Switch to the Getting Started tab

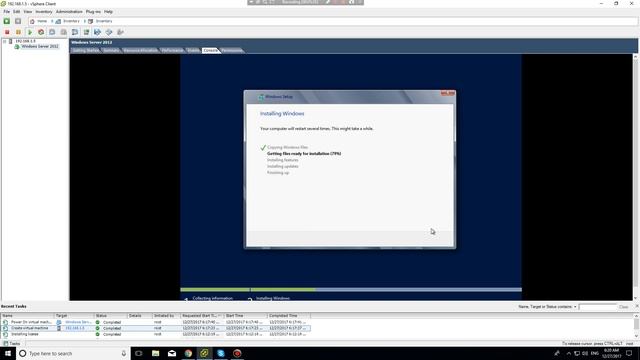[x=86, y=51]
